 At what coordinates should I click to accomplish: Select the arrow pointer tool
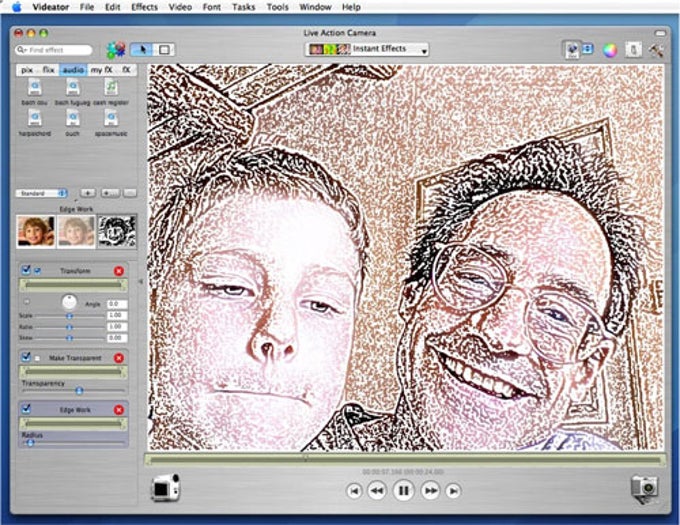click(142, 50)
